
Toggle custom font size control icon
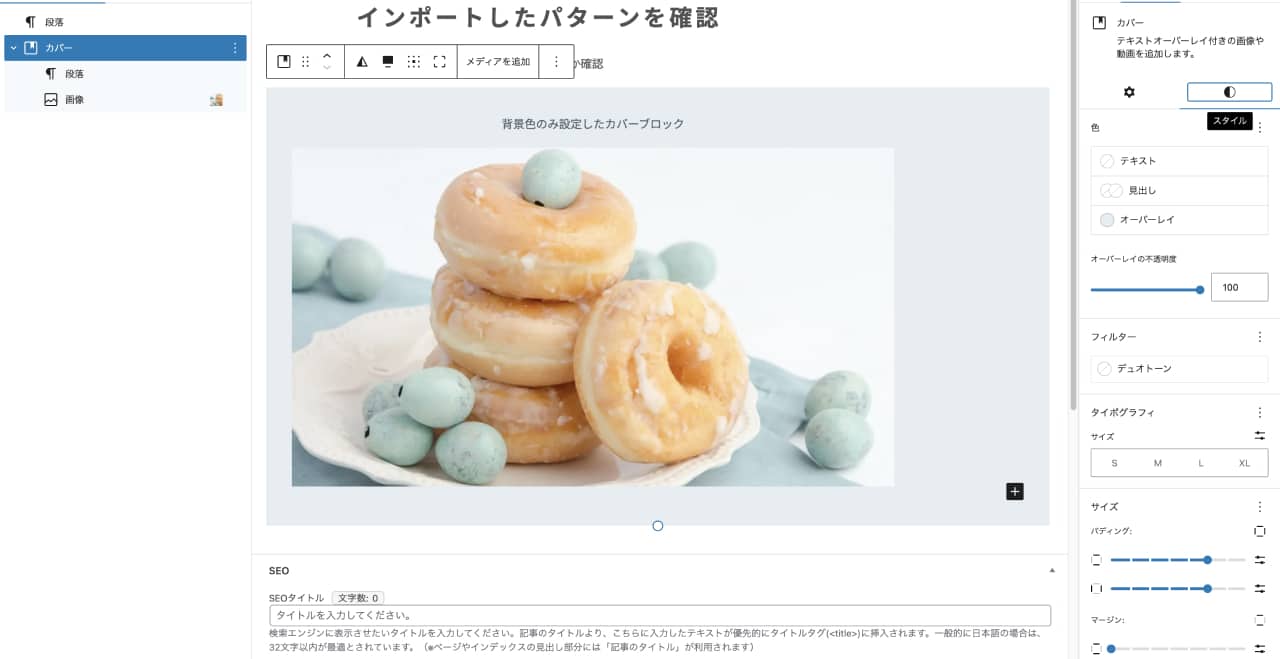click(x=1260, y=436)
